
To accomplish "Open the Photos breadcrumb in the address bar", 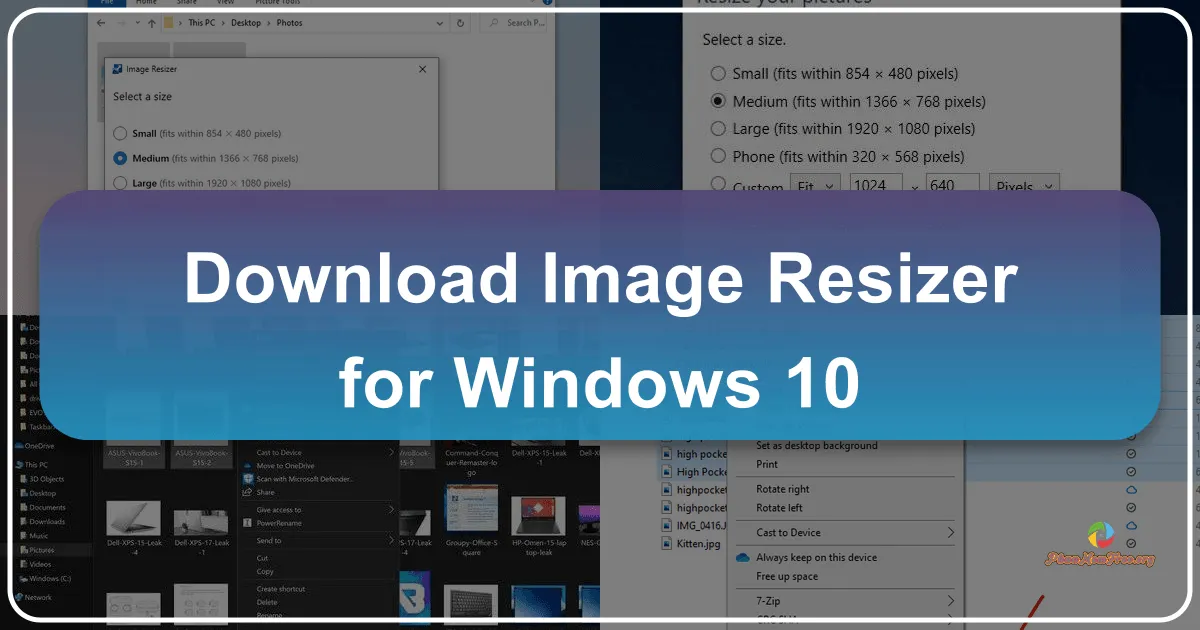I will (289, 23).
